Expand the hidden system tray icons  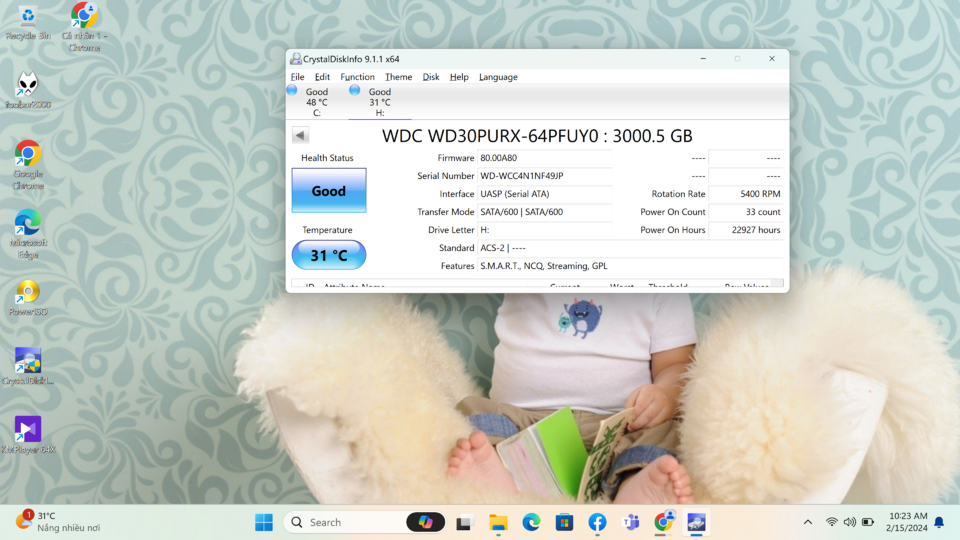[808, 522]
